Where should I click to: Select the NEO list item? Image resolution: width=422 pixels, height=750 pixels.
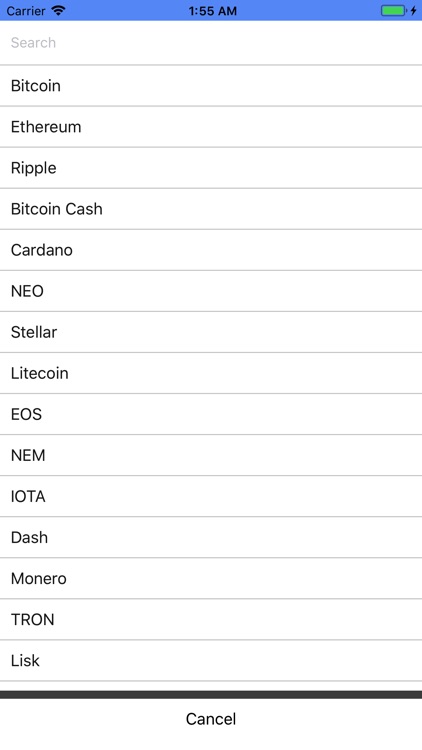(211, 291)
